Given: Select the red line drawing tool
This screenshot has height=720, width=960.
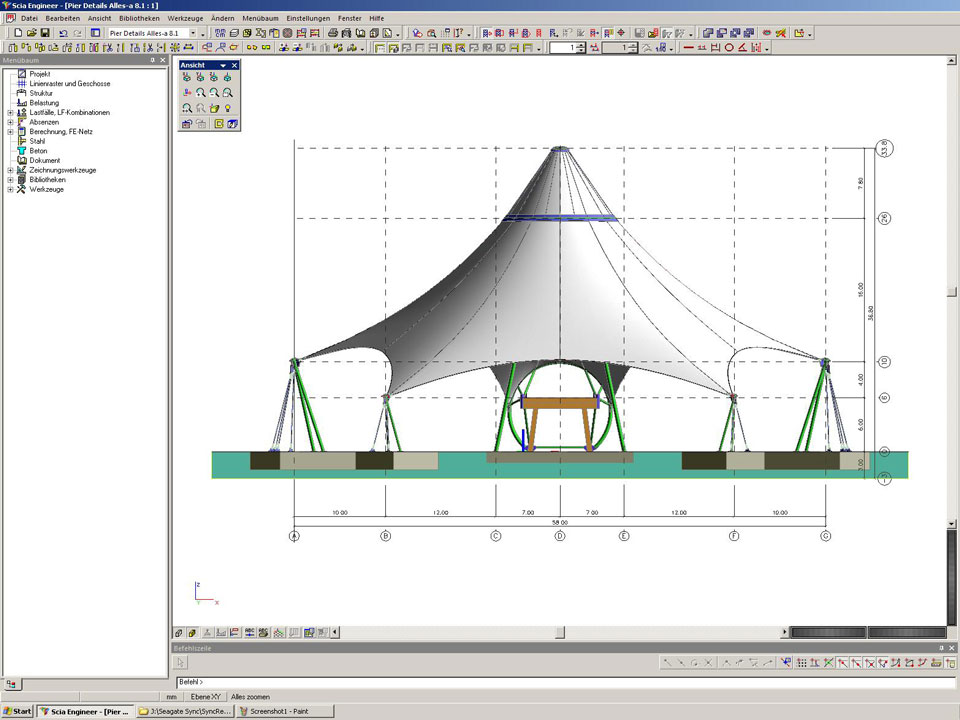Looking at the screenshot, I should pos(688,47).
